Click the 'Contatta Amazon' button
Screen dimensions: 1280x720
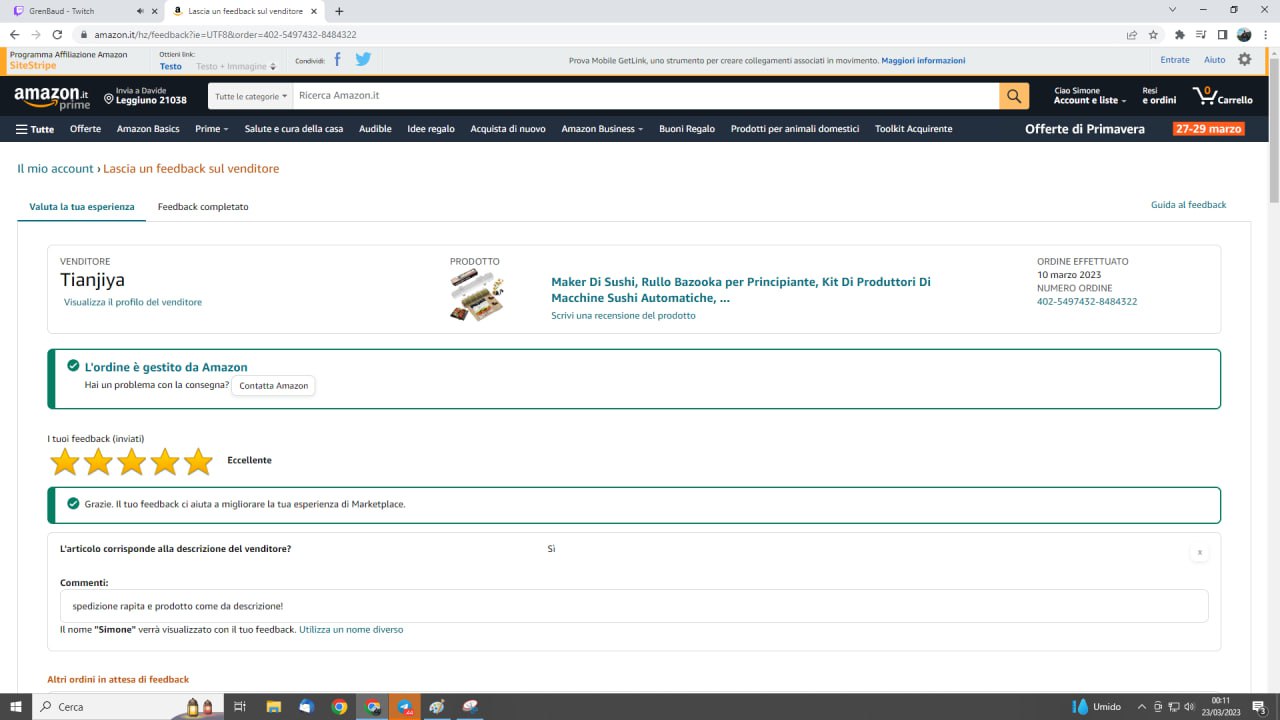click(x=274, y=386)
